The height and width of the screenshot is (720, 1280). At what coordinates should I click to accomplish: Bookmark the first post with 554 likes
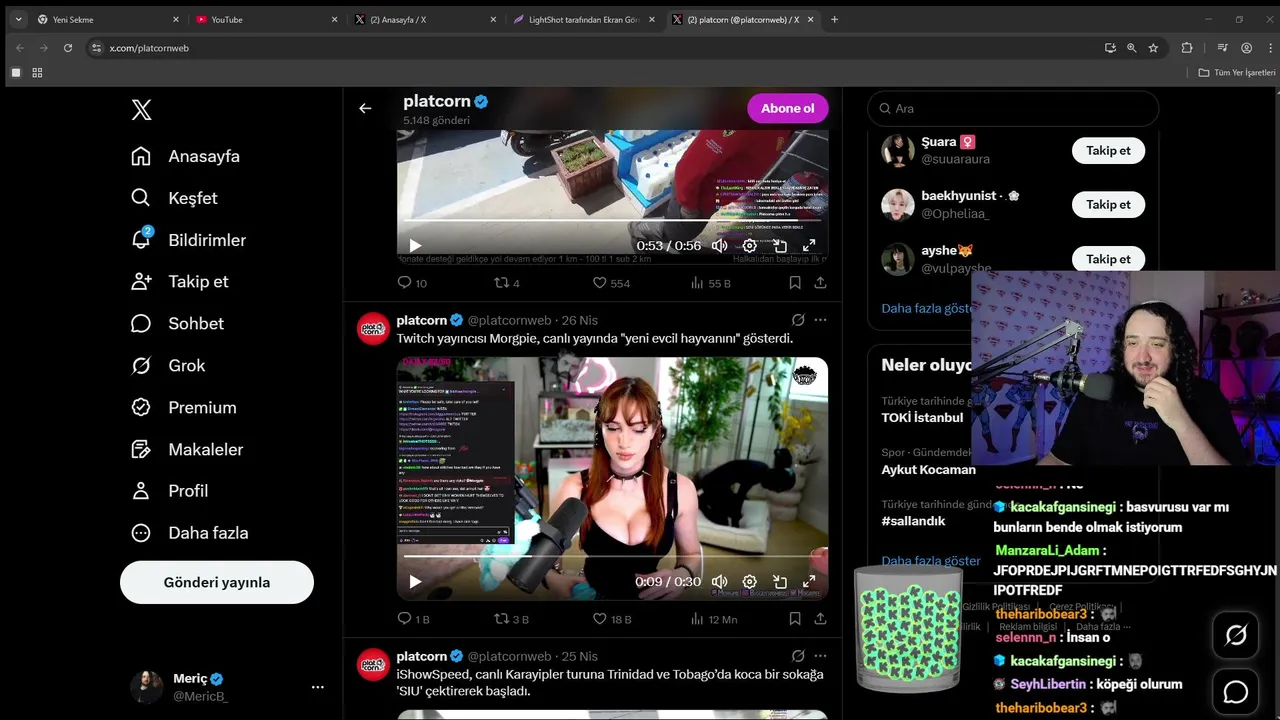click(x=795, y=283)
